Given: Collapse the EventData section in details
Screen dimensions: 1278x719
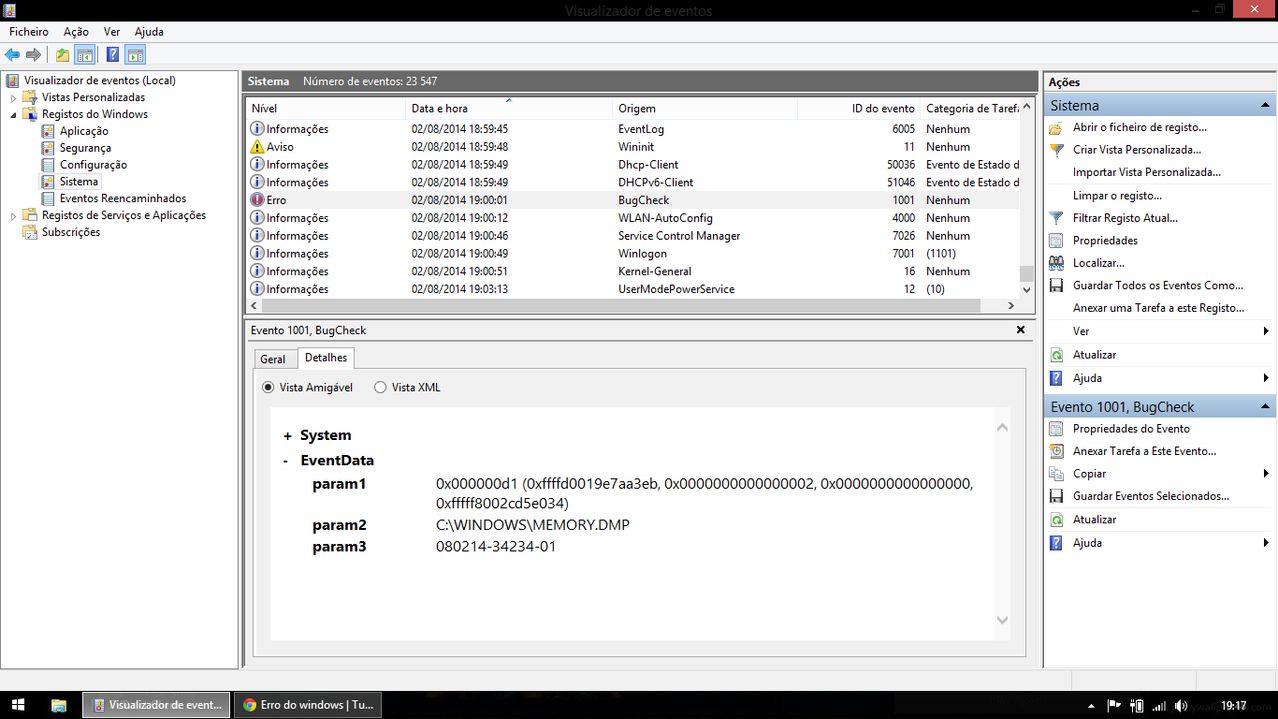Looking at the screenshot, I should [286, 461].
